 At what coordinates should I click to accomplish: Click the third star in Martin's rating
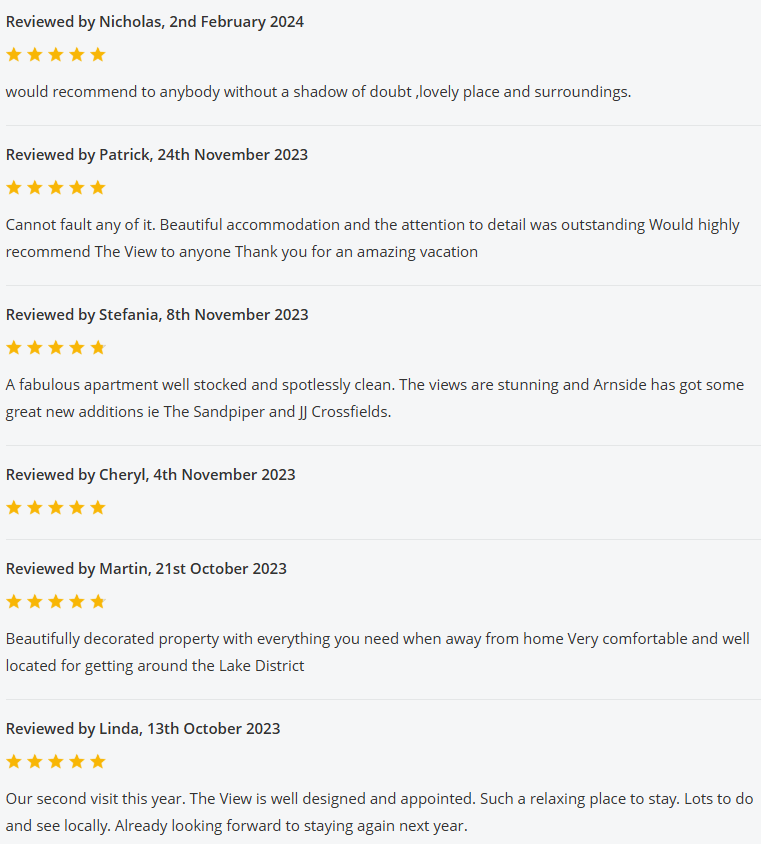tap(55, 602)
